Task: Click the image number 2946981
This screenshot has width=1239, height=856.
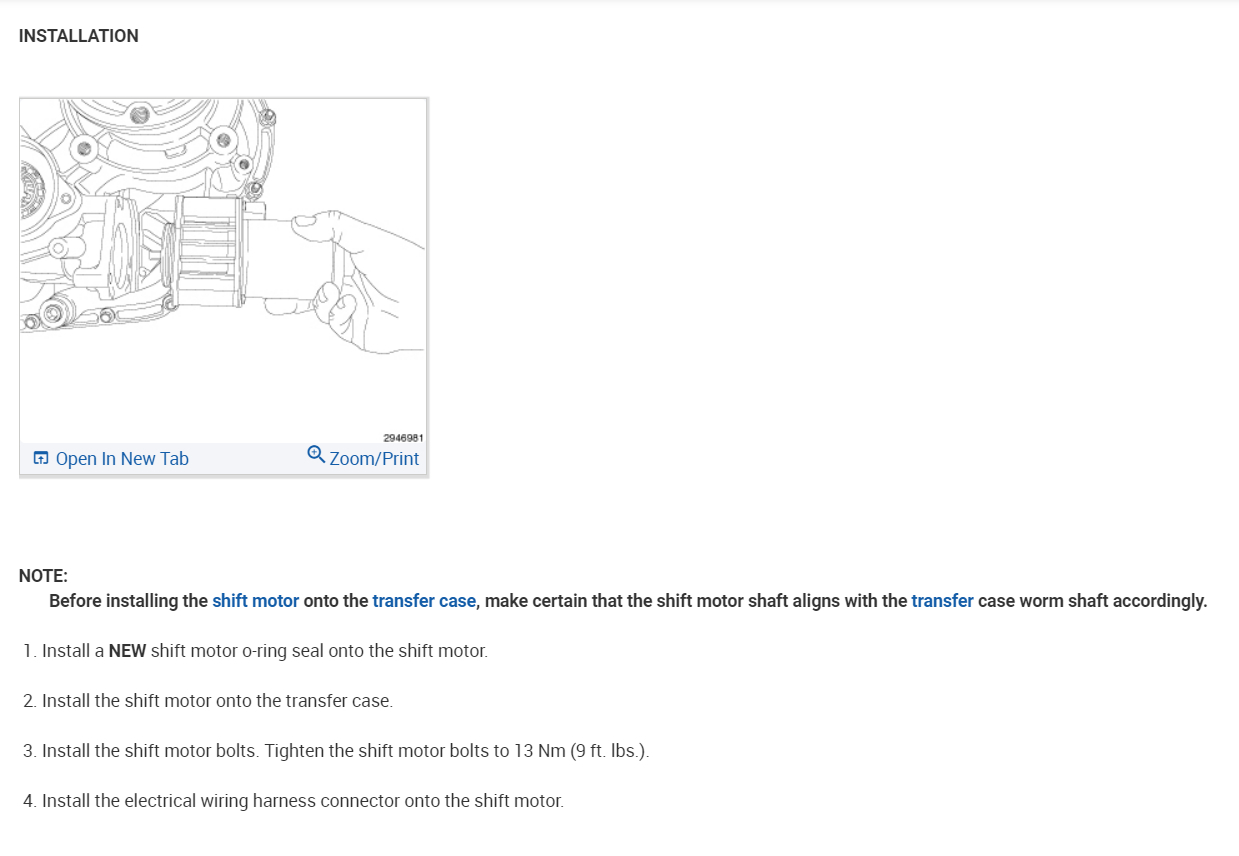Action: 404,437
